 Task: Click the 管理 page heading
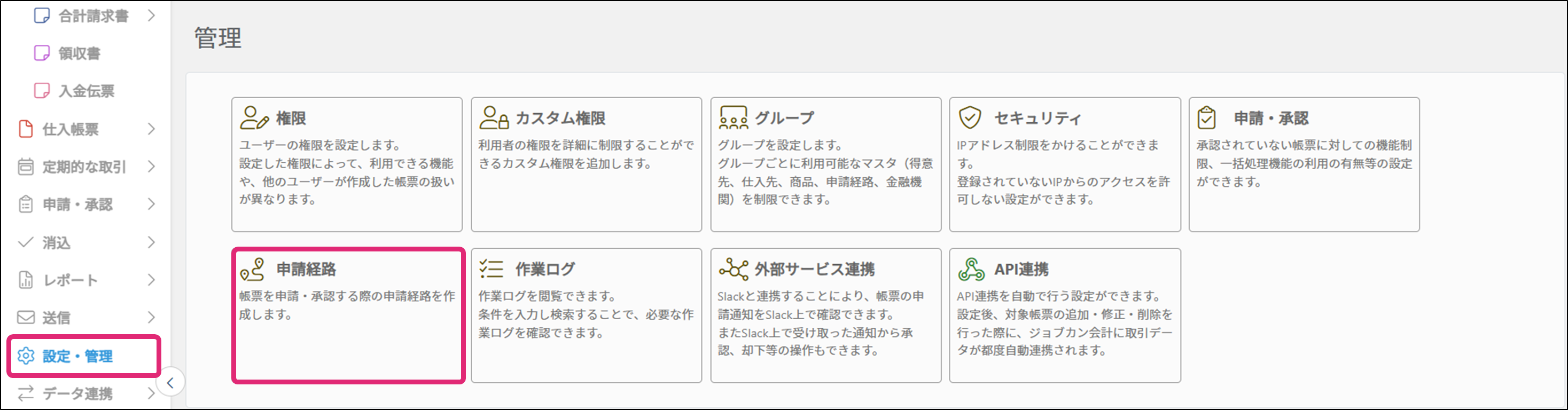[x=218, y=38]
